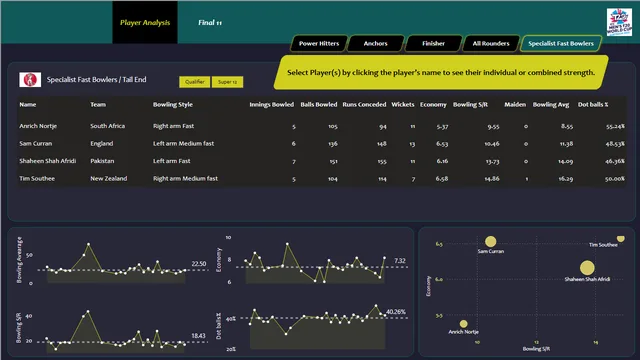Click the 18.43 bowling S/R label
Image resolution: width=640 pixels, height=360 pixels.
coord(198,336)
